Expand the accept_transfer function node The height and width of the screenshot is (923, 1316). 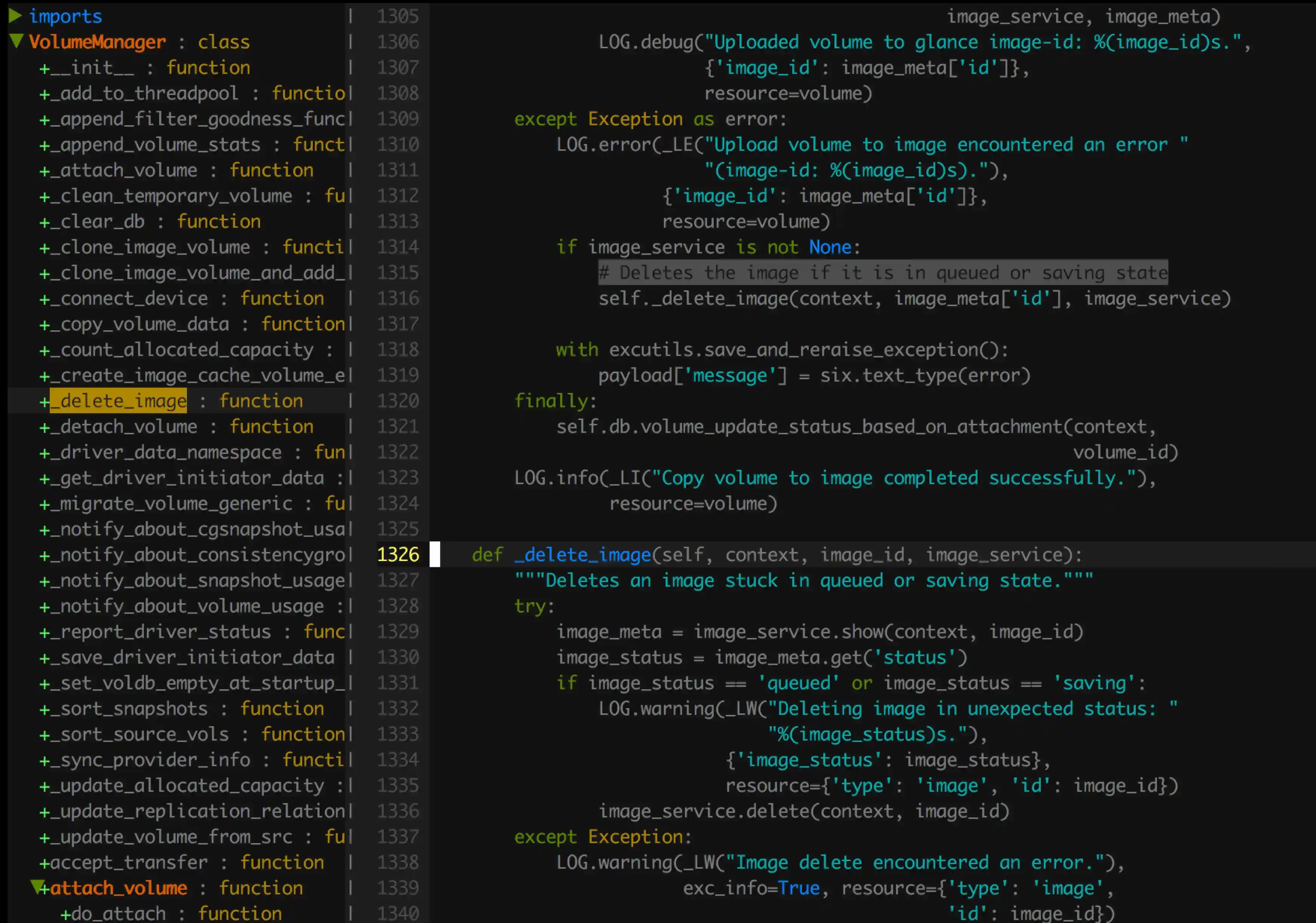[45, 862]
